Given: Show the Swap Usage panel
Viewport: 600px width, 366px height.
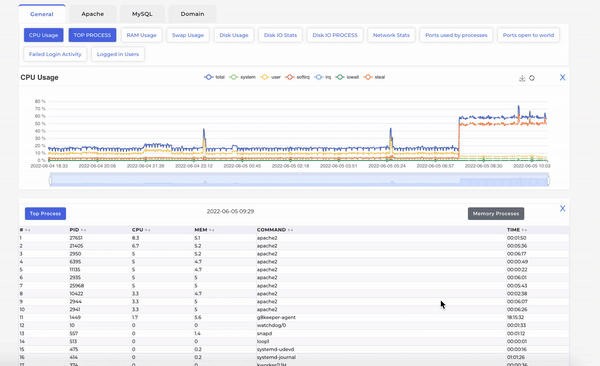Looking at the screenshot, I should [188, 35].
